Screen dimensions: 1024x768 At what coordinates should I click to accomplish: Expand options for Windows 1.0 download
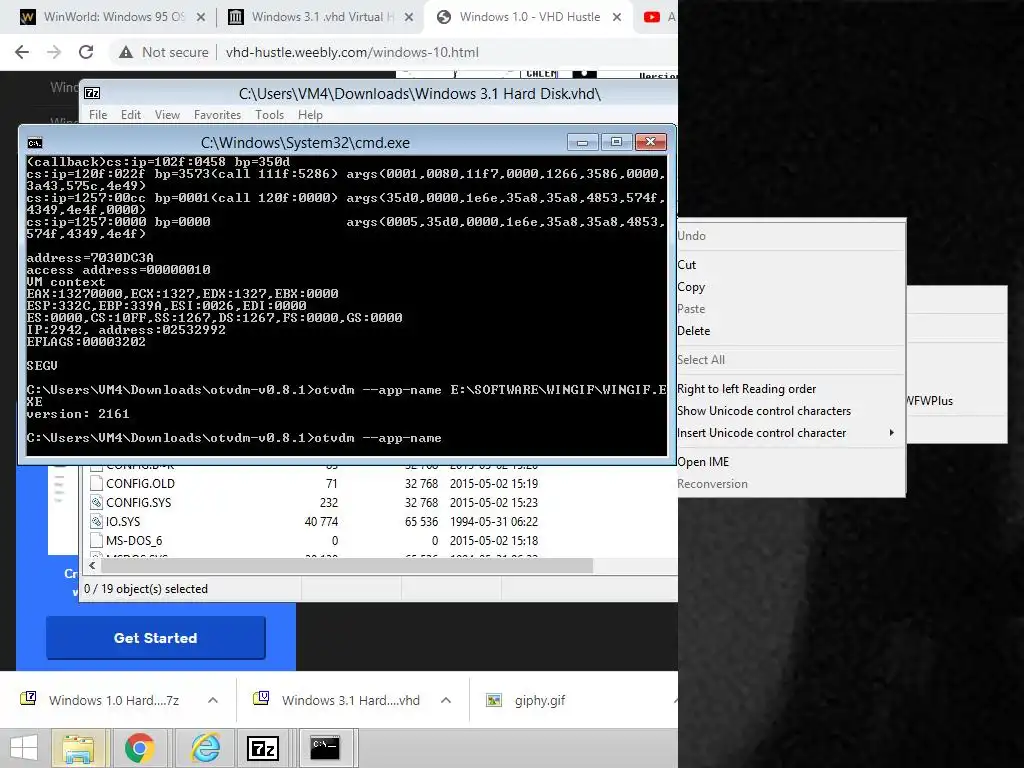click(213, 701)
